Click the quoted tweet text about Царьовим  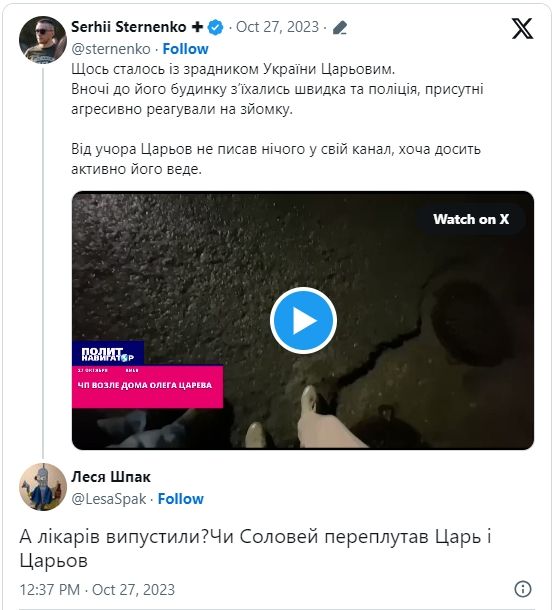pyautogui.click(x=277, y=119)
